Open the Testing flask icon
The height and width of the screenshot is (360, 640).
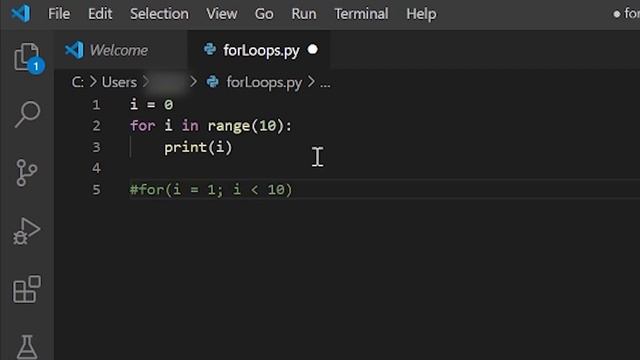pyautogui.click(x=27, y=347)
